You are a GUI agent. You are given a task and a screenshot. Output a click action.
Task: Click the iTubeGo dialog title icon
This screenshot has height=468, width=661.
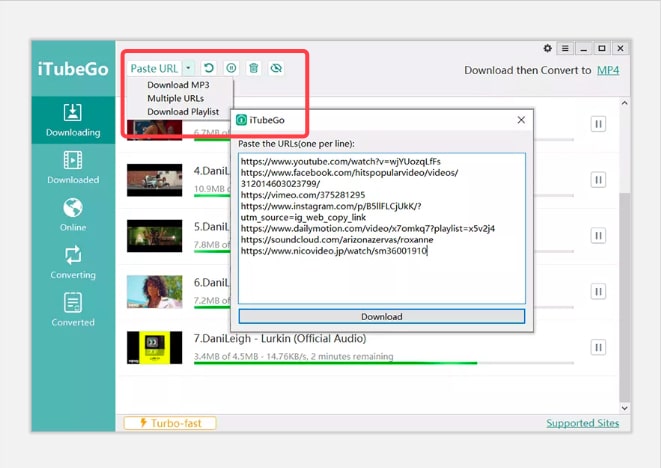[x=241, y=120]
